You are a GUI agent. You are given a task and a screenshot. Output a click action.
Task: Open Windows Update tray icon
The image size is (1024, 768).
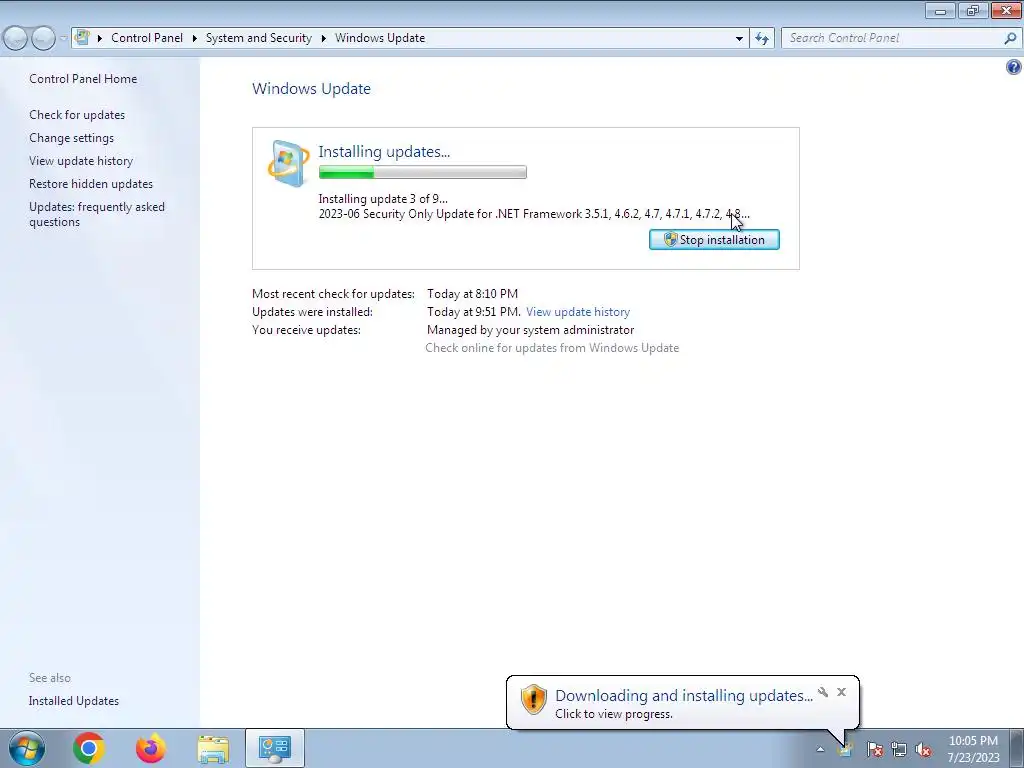tap(846, 749)
